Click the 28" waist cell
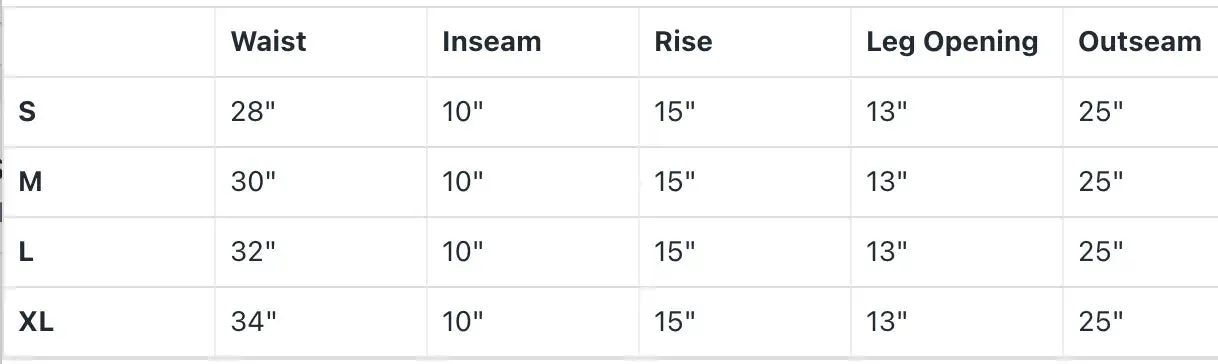 point(253,112)
